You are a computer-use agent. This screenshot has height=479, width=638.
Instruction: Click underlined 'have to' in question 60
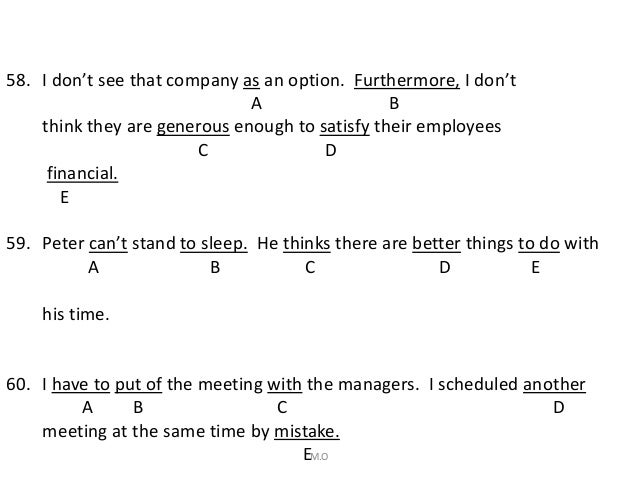point(81,385)
